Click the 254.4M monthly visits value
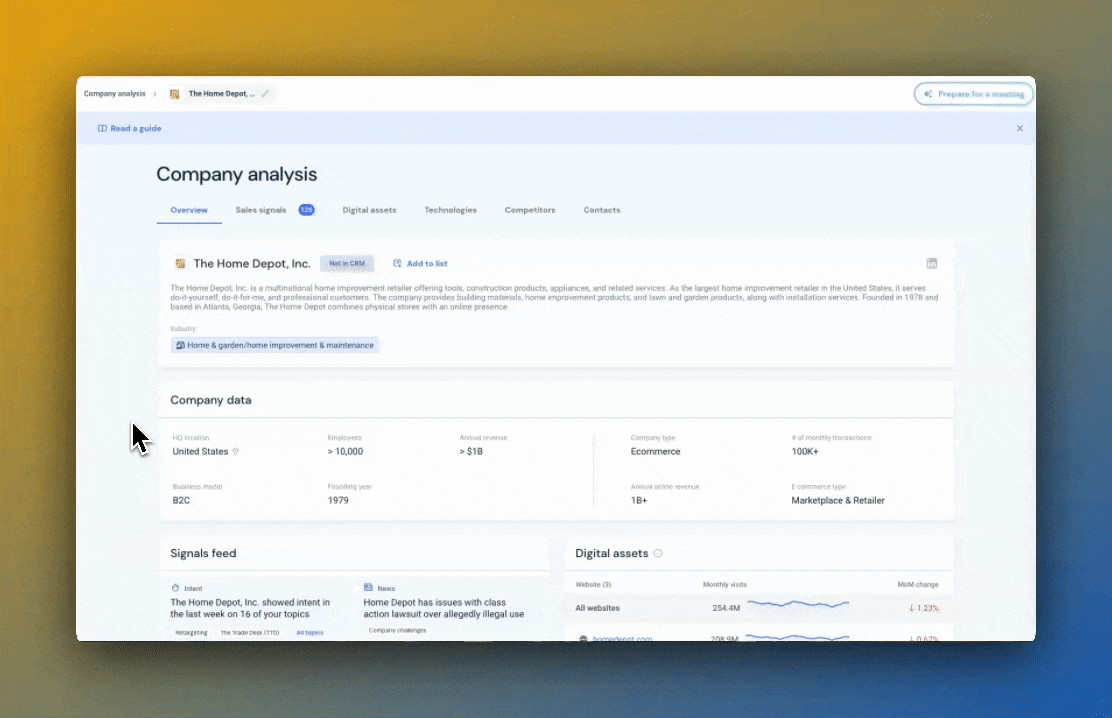 pyautogui.click(x=726, y=608)
